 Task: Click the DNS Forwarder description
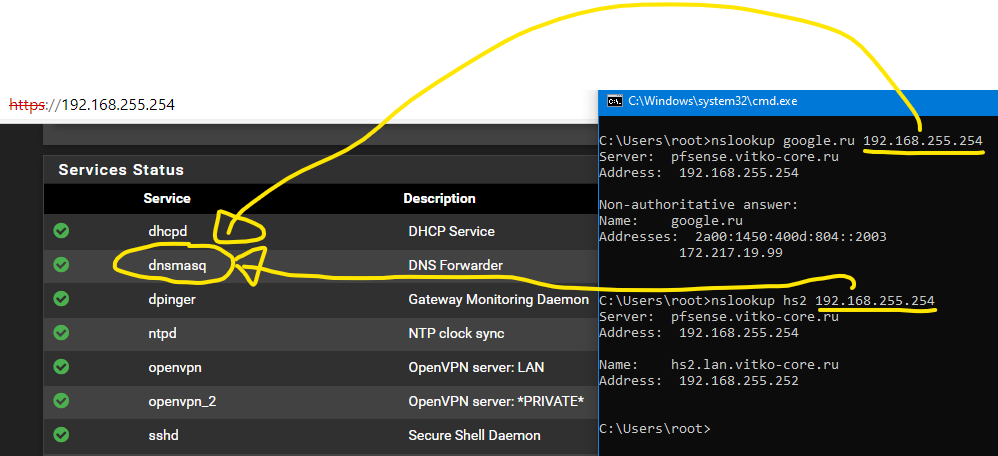point(455,266)
